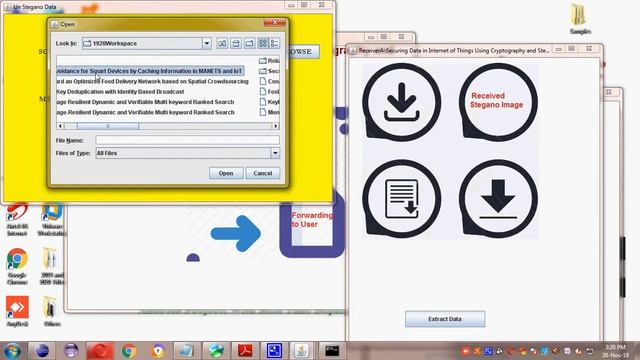Click the Create New Folder icon
The image size is (640, 360).
[249, 43]
